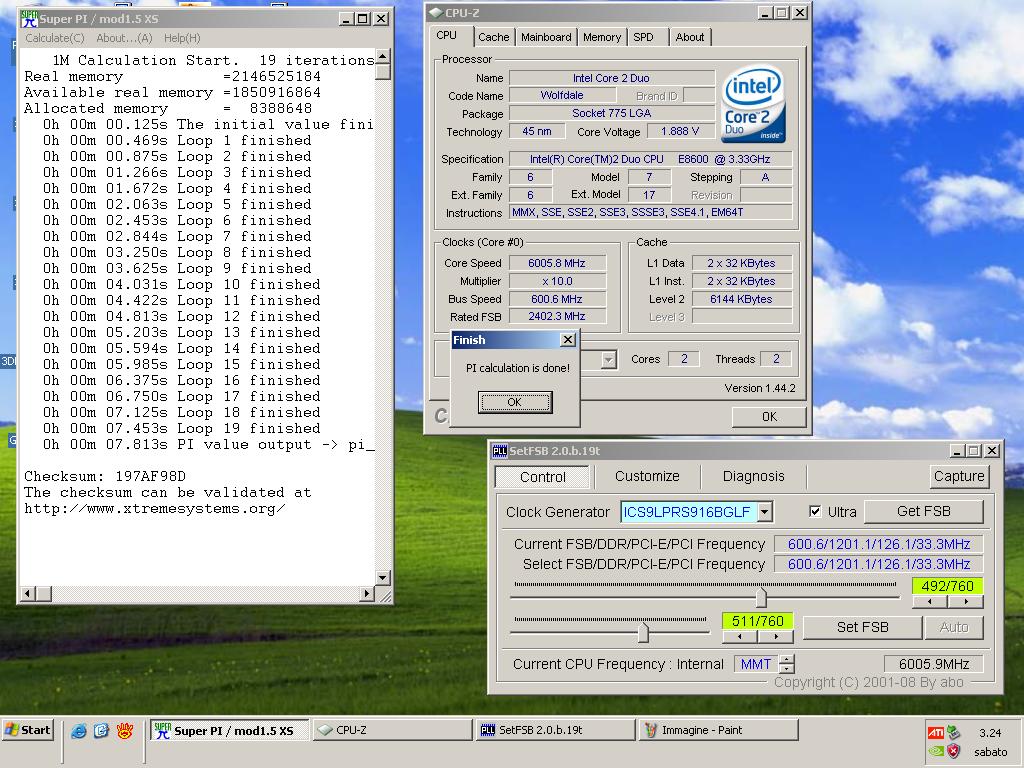Click the Core Speed 6005.8 MHz value
Screen dimensions: 1024x768
(x=557, y=263)
